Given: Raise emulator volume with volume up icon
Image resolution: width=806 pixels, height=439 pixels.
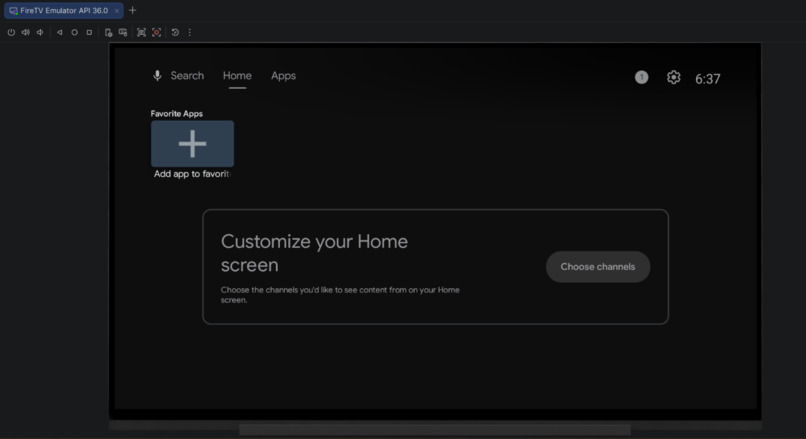Looking at the screenshot, I should (25, 32).
